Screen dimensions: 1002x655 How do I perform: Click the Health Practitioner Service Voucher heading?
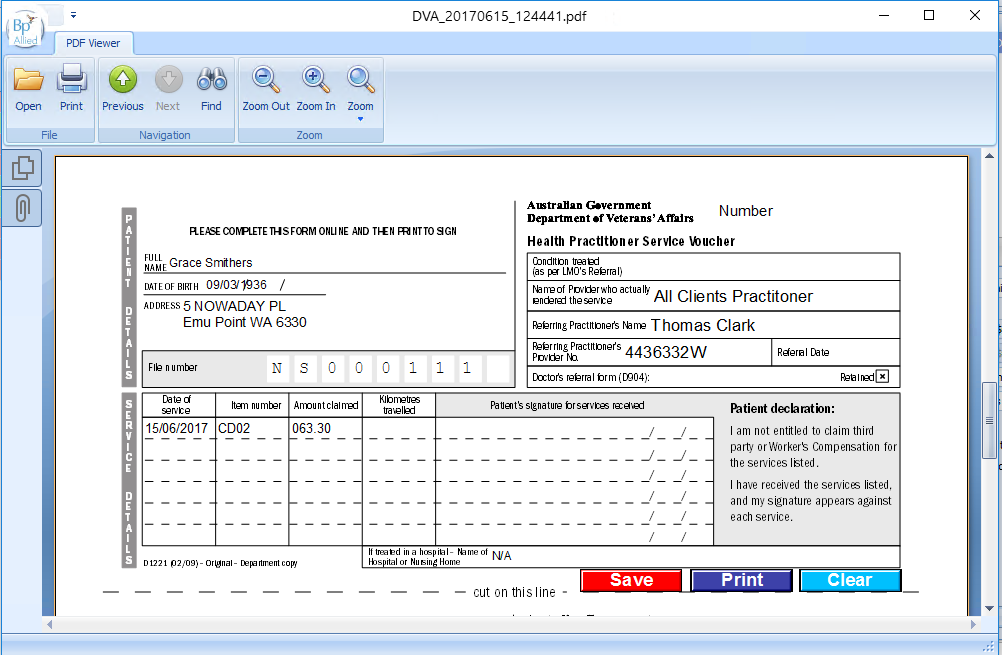pos(631,241)
